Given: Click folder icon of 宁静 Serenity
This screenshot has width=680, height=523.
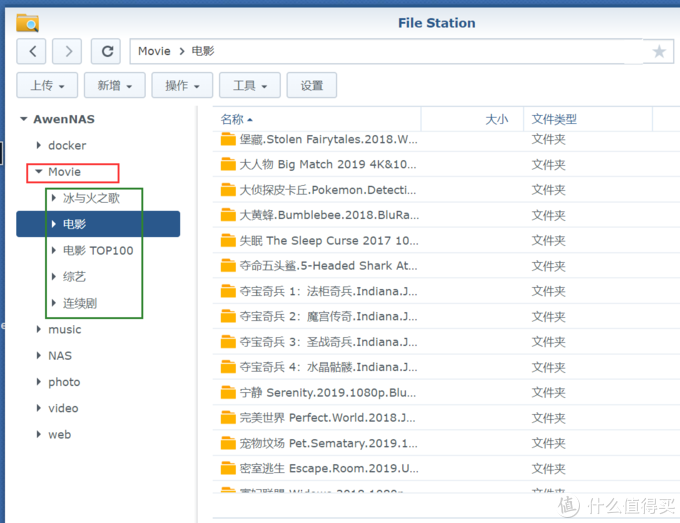Looking at the screenshot, I should coord(227,392).
